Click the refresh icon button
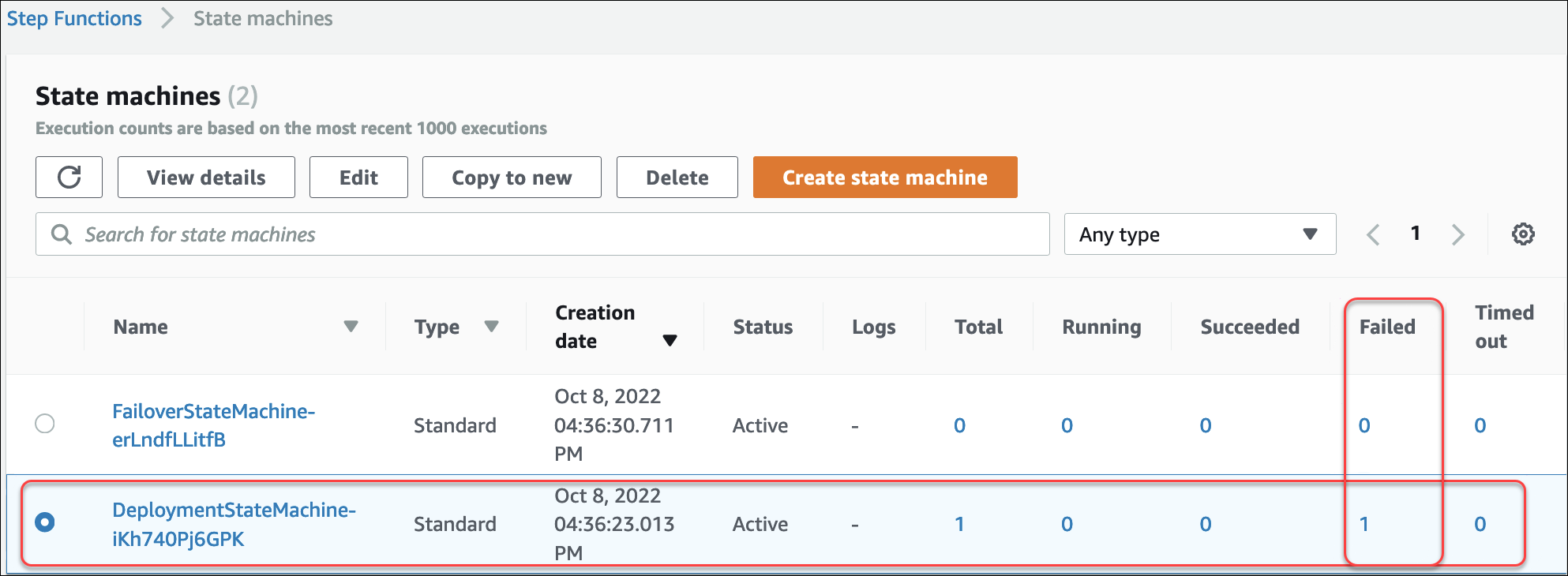Viewport: 1568px width, 576px height. coord(69,177)
